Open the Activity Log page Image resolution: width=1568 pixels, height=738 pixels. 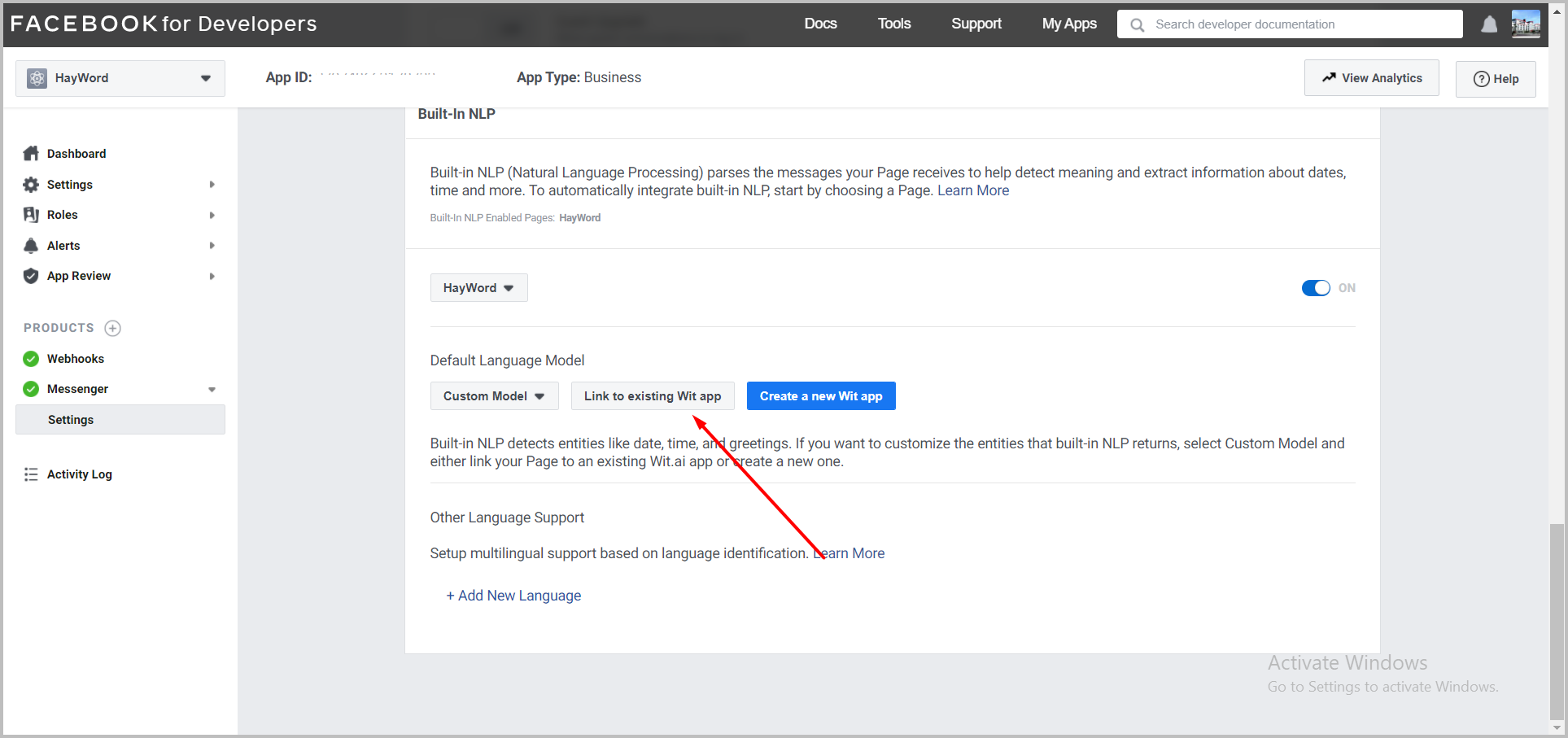click(80, 474)
